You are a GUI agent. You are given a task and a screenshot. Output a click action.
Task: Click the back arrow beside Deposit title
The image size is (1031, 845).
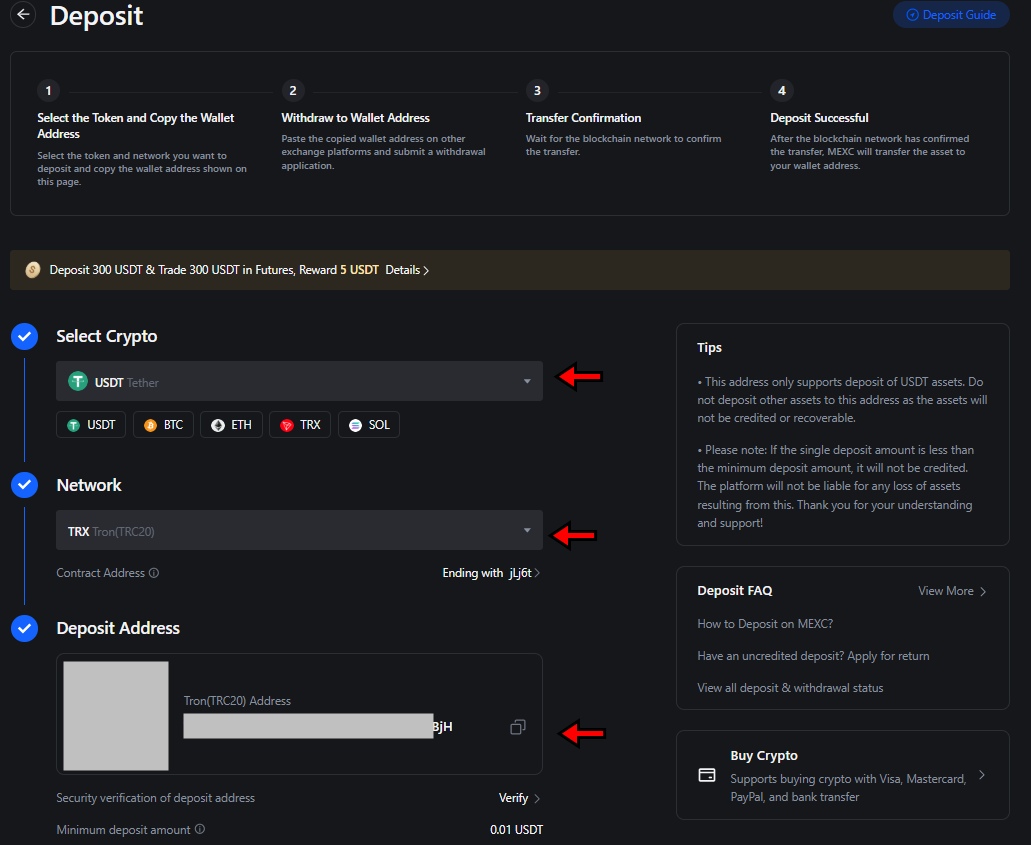pyautogui.click(x=22, y=15)
